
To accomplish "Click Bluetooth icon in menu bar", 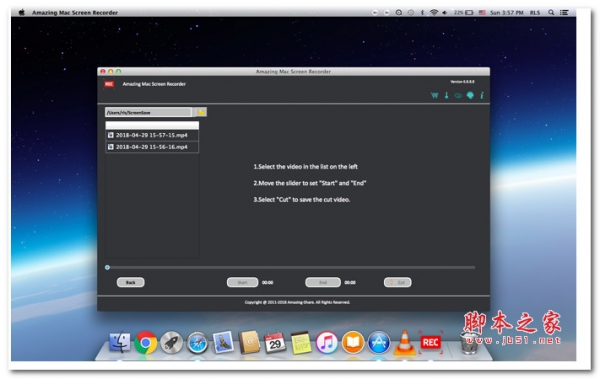I will click(x=422, y=13).
